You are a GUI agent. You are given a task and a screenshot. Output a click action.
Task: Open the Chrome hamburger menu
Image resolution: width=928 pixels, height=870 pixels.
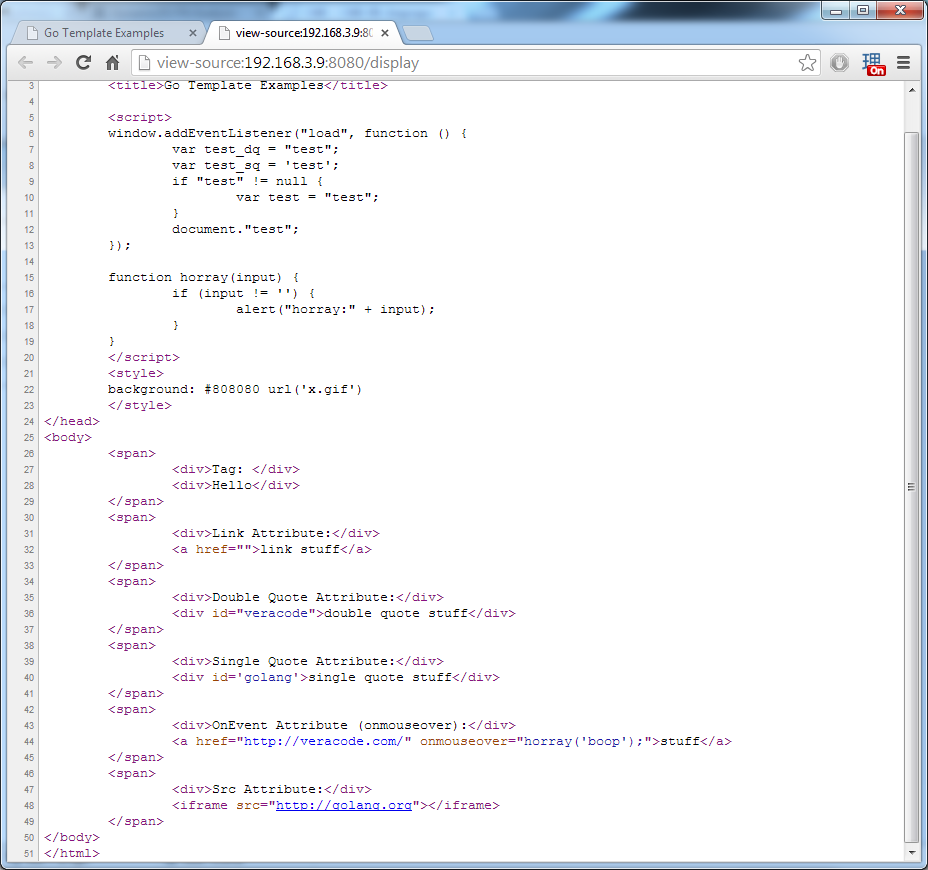pyautogui.click(x=903, y=63)
